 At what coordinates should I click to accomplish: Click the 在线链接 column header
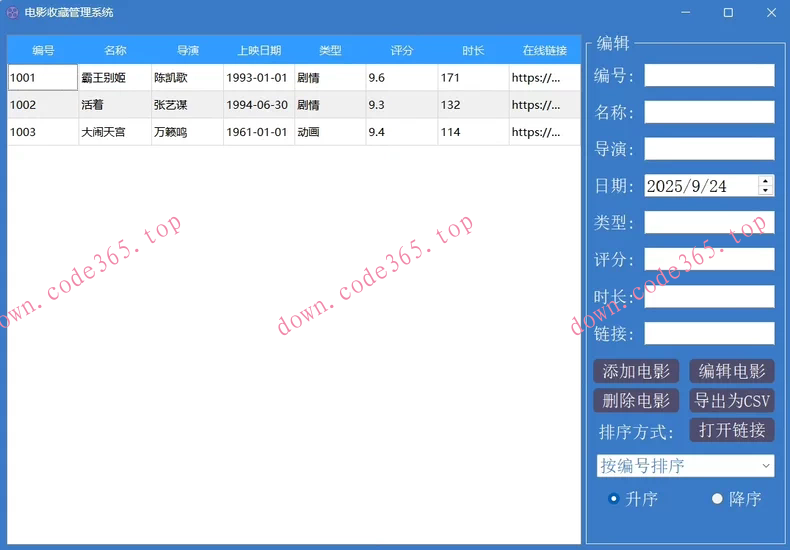click(545, 50)
